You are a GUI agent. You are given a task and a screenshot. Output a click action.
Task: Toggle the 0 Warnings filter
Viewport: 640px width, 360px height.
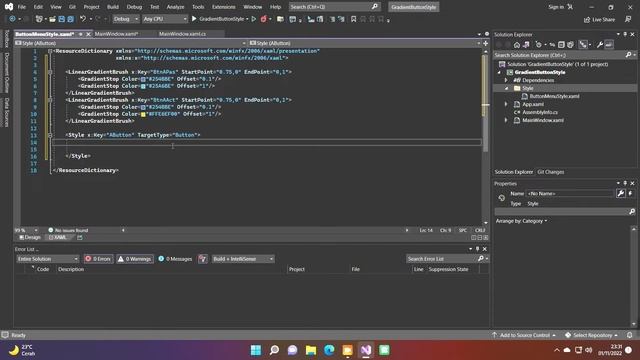point(135,259)
